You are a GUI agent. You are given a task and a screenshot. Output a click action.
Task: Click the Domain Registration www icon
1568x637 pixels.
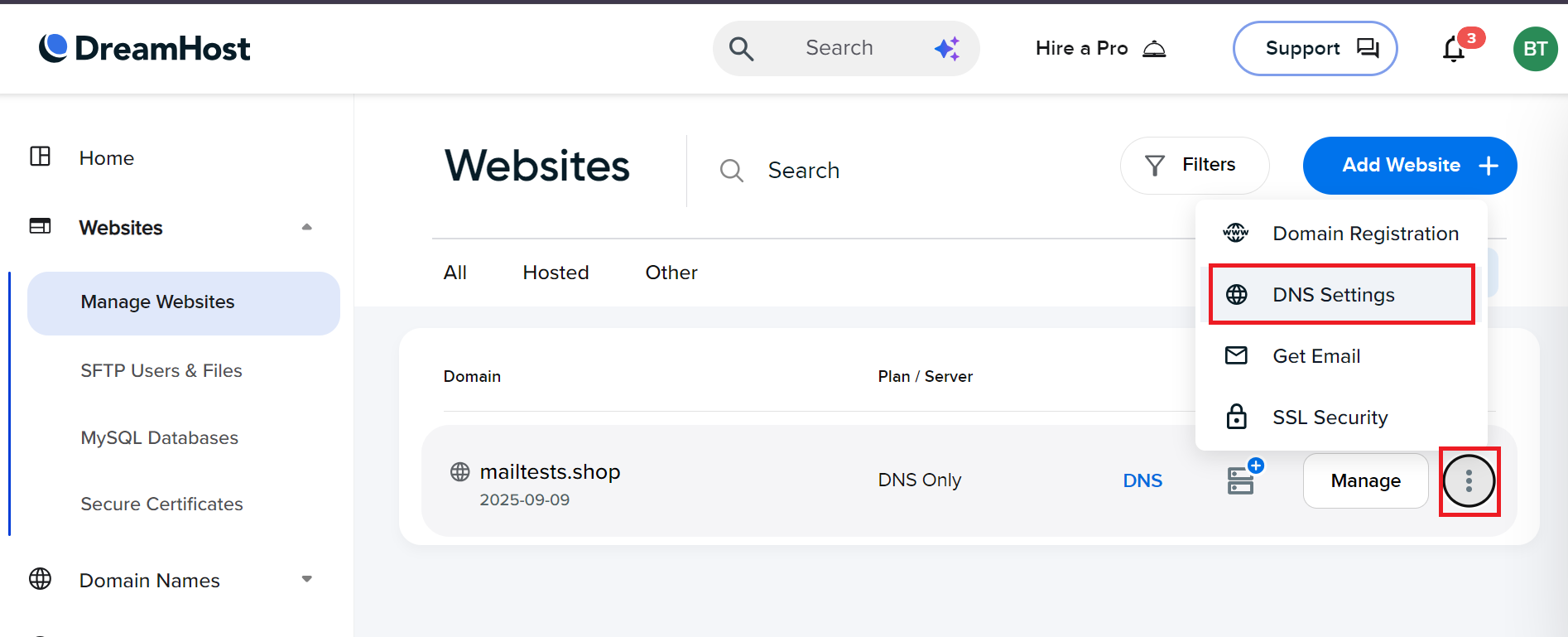1236,233
